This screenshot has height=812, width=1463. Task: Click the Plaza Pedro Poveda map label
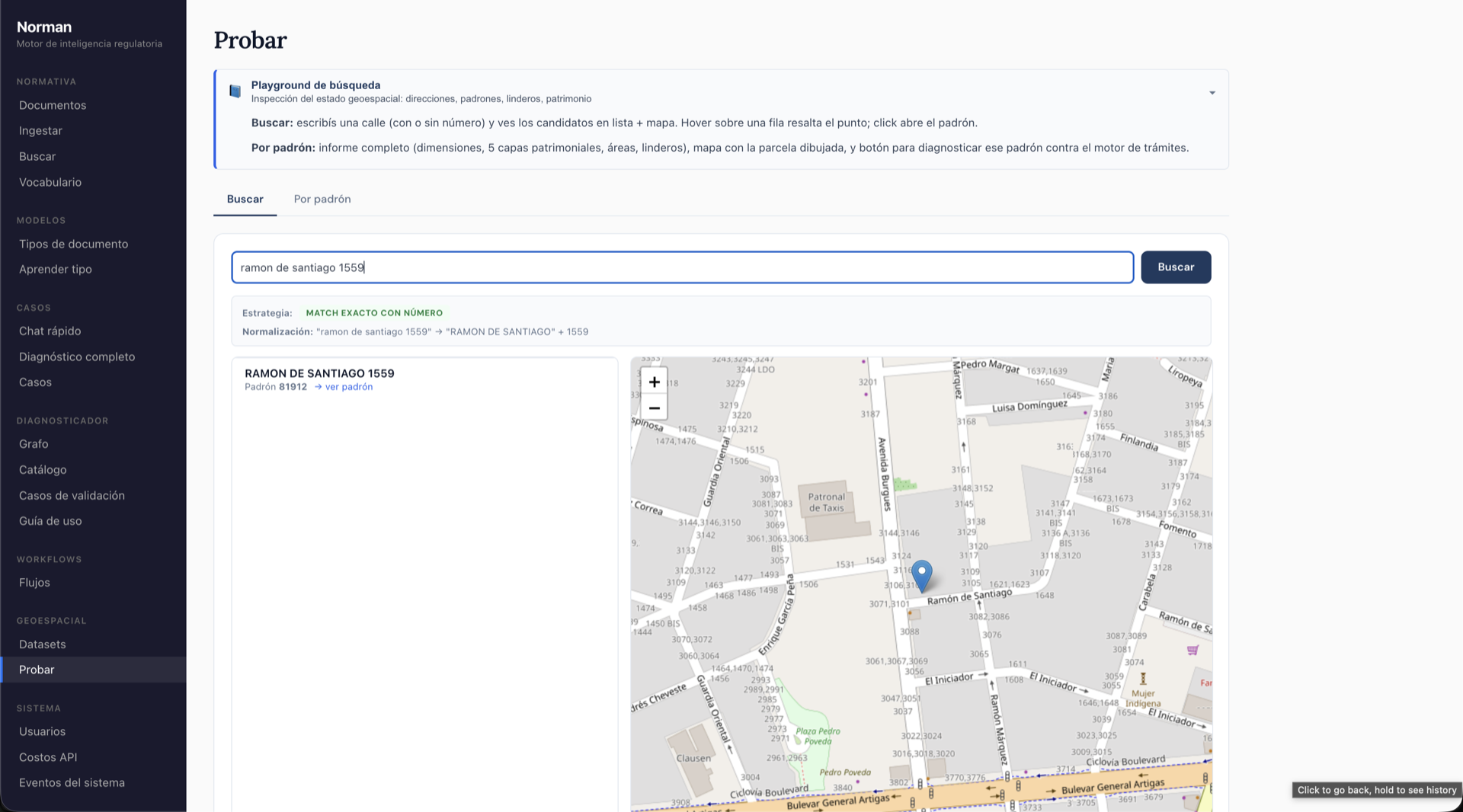(818, 736)
